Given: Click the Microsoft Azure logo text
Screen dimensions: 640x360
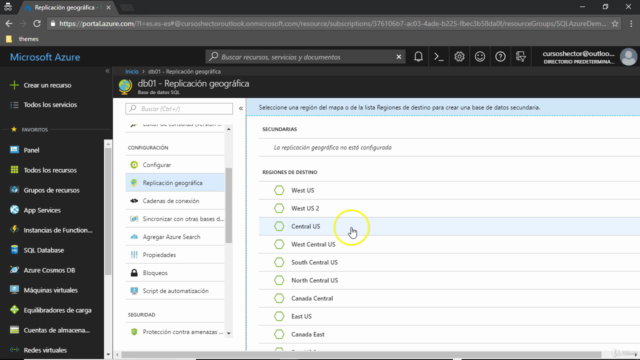Looking at the screenshot, I should [x=45, y=57].
